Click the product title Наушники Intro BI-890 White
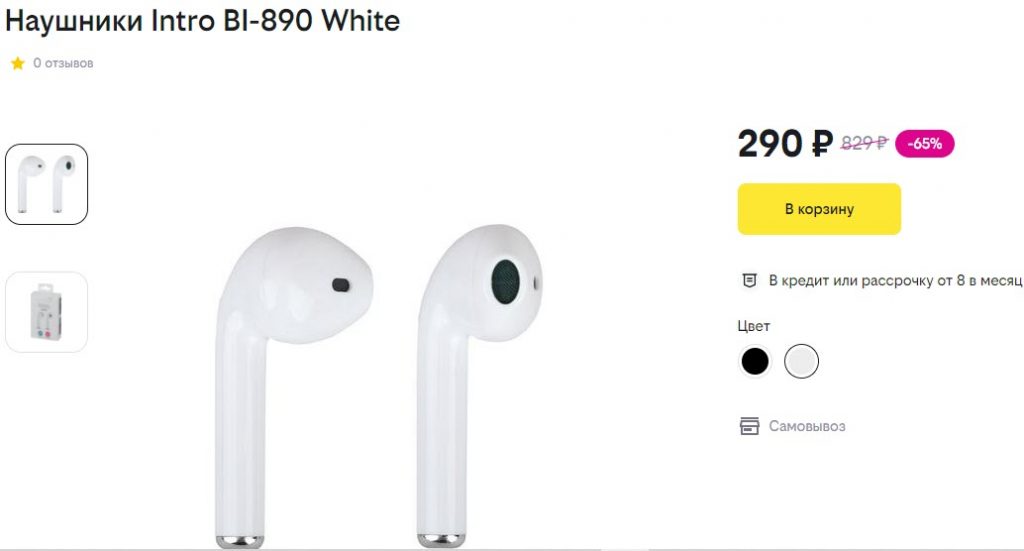 [x=202, y=21]
